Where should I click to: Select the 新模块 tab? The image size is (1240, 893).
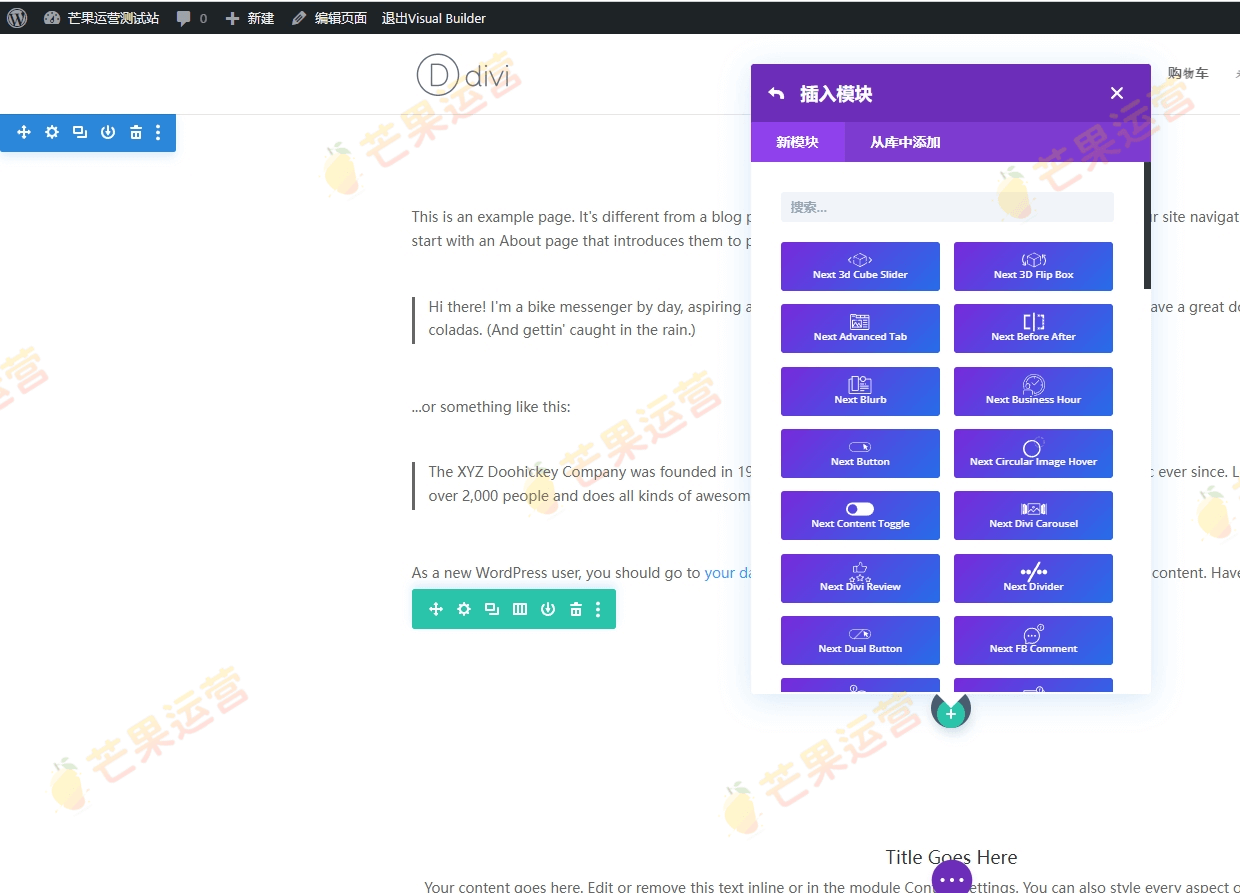pos(798,142)
